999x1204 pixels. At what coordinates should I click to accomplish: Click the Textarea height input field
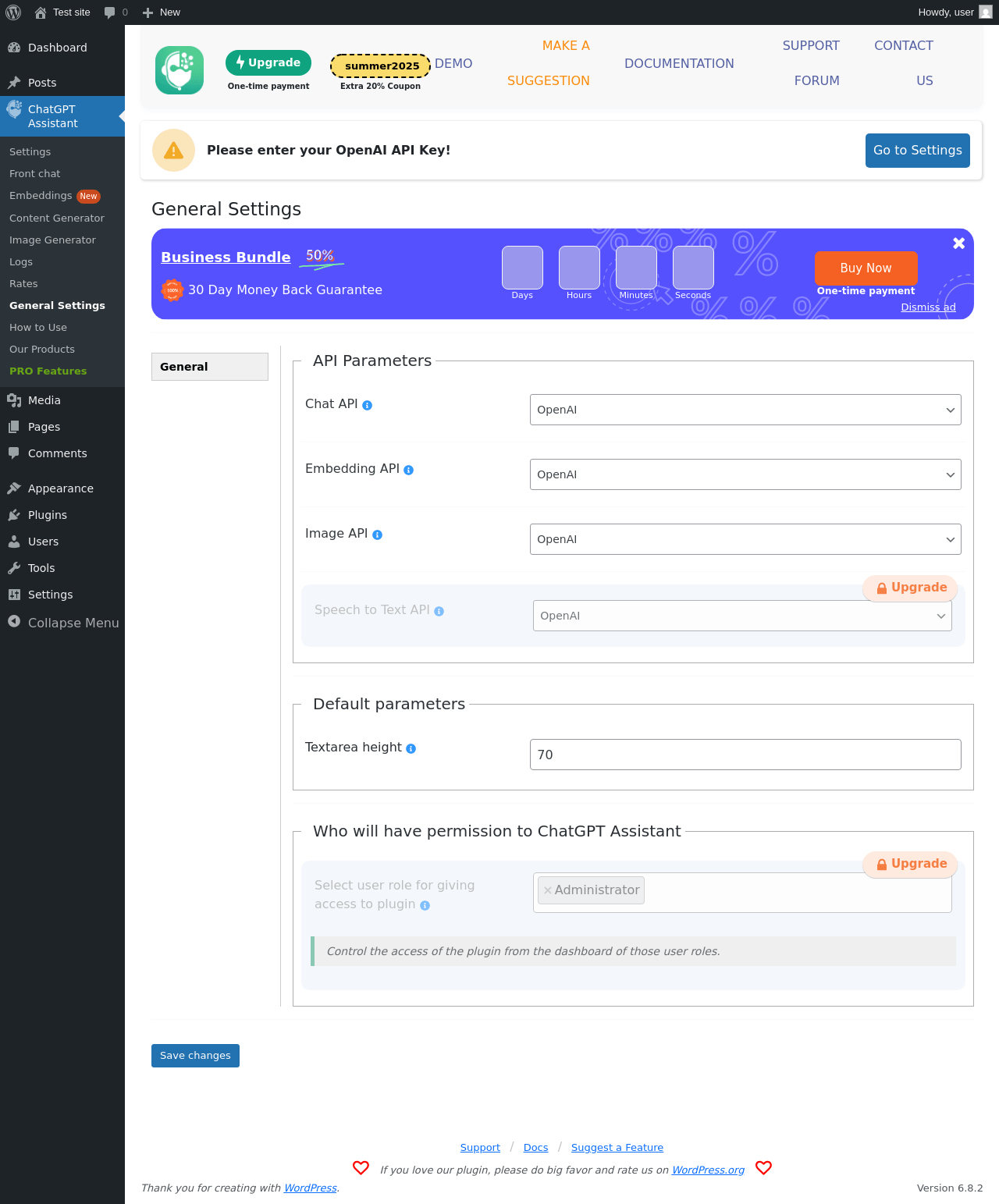(745, 755)
